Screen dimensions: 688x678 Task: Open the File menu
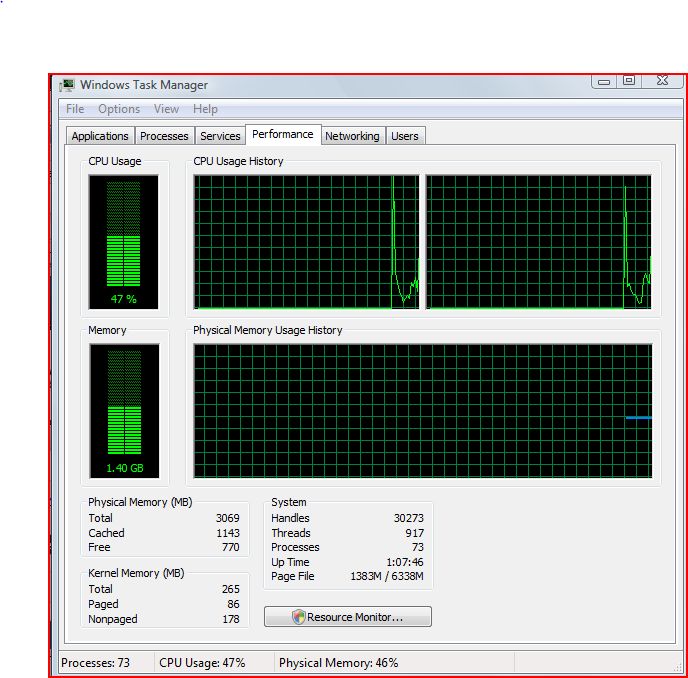coord(75,109)
